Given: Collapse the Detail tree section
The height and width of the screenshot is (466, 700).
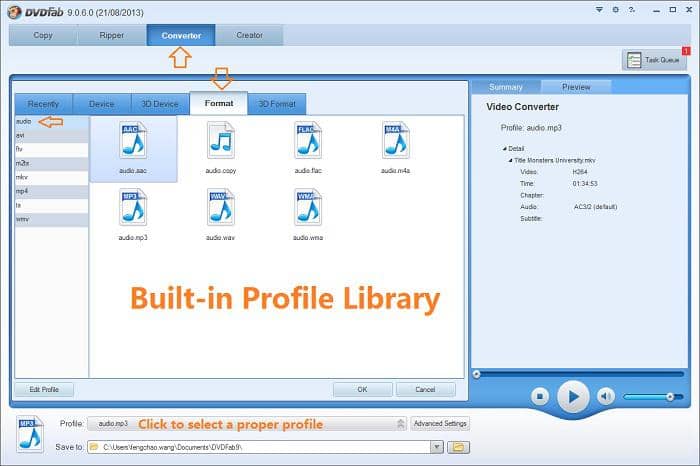Looking at the screenshot, I should pos(504,148).
